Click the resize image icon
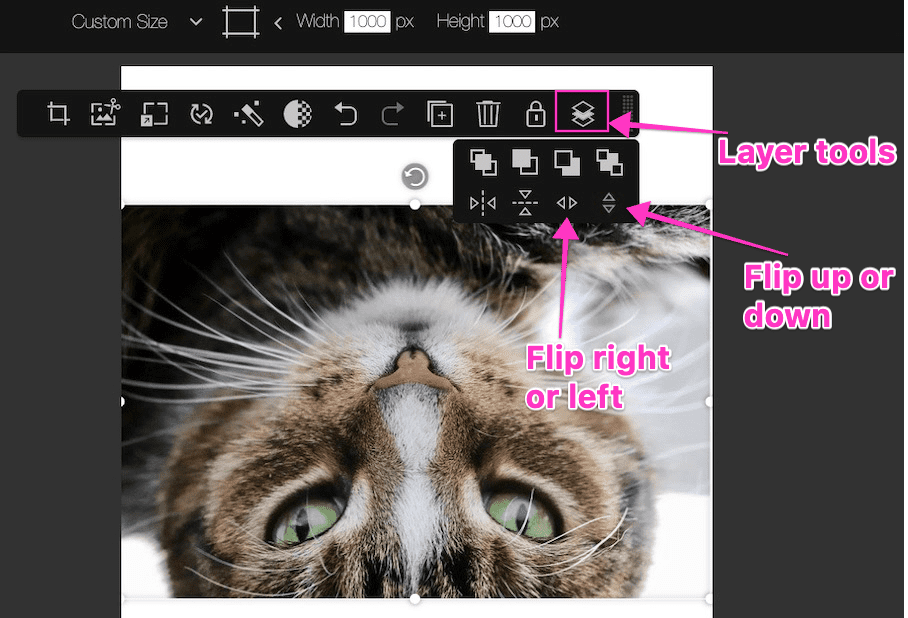This screenshot has height=618, width=908. pos(154,114)
